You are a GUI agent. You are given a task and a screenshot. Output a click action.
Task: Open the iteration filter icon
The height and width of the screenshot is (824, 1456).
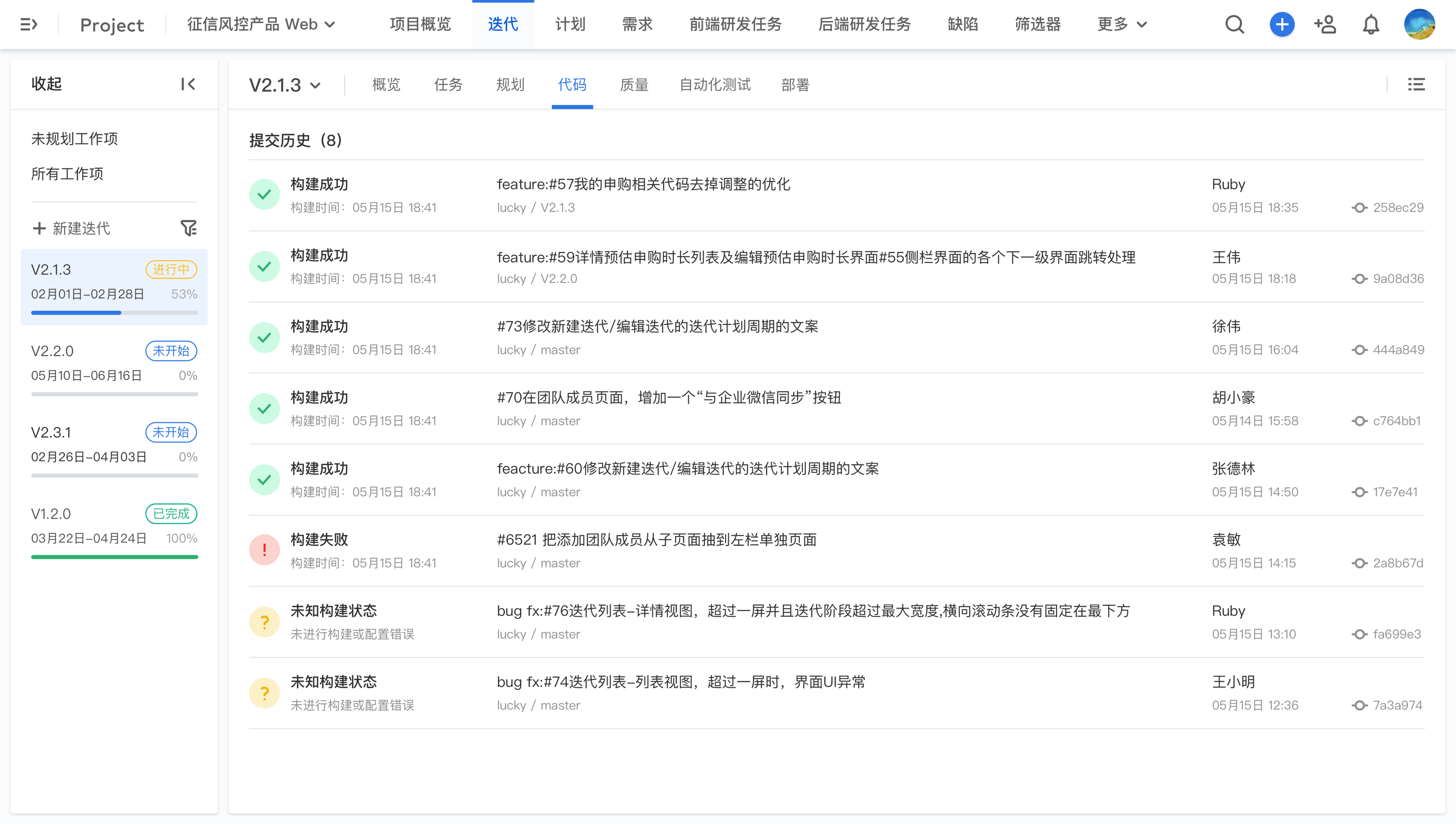pos(188,228)
